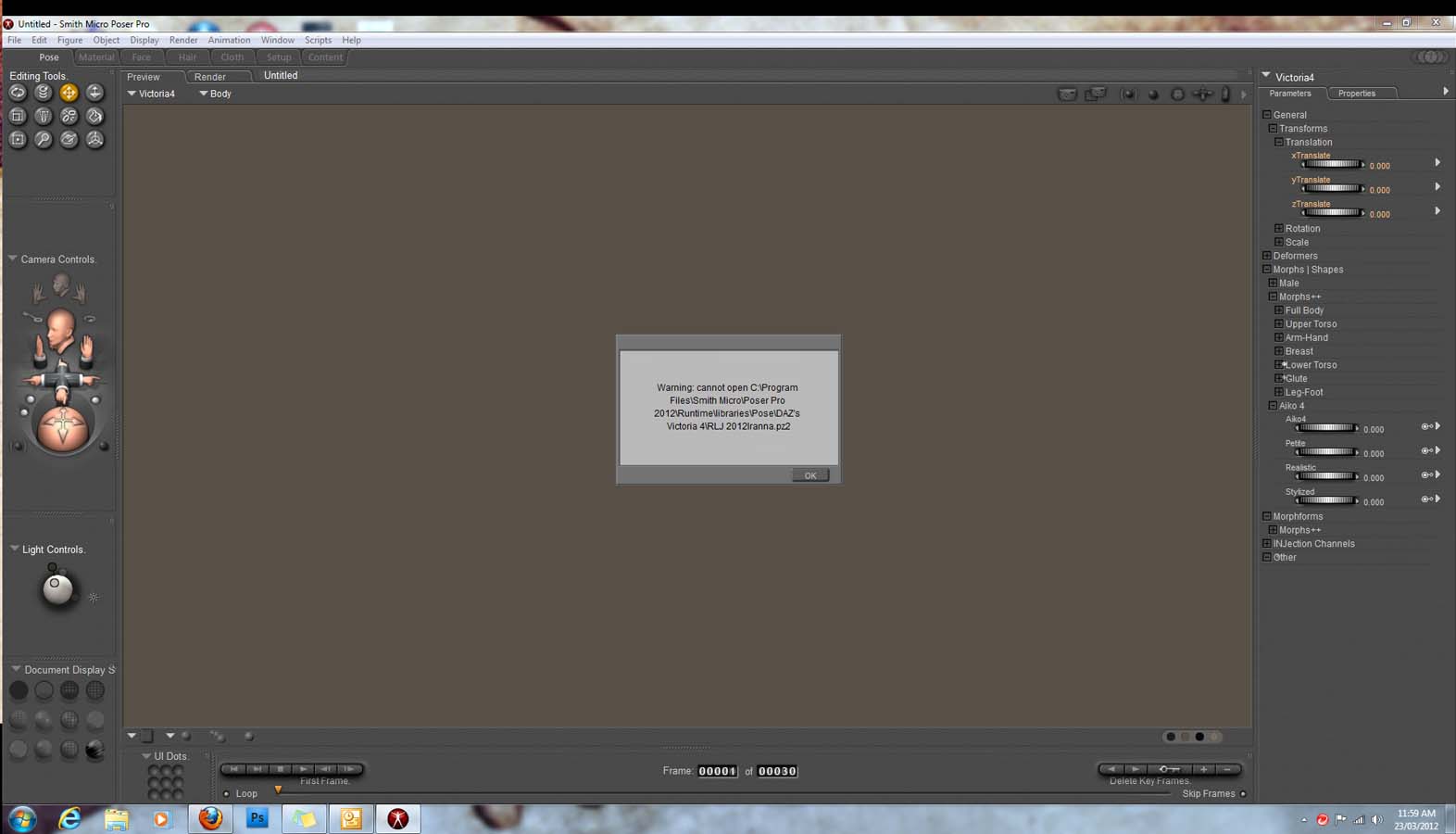Screen dimensions: 1456x834
Task: Jump to first frame button
Action: [x=233, y=769]
